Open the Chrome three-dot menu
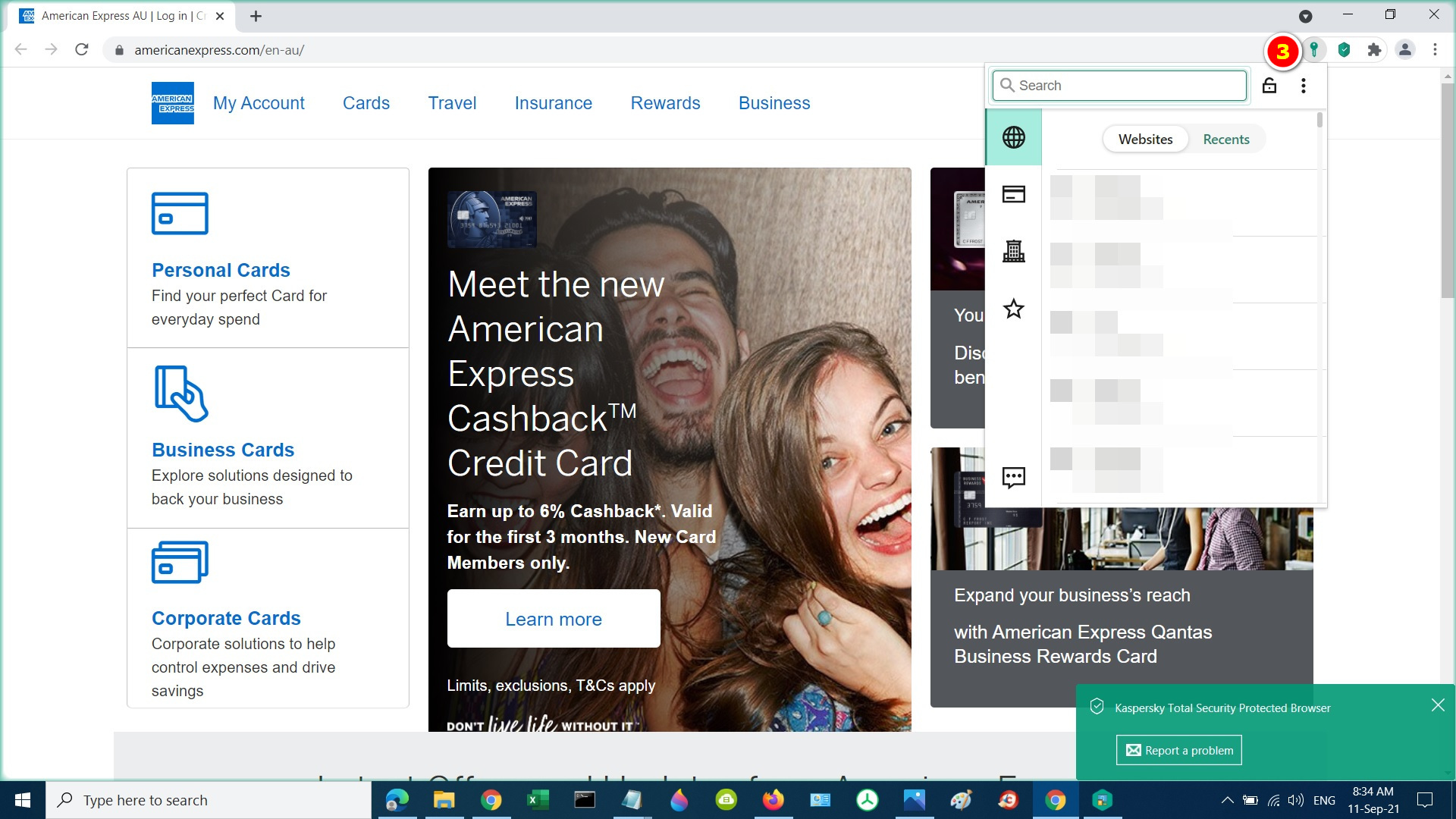1456x819 pixels. coord(1435,50)
